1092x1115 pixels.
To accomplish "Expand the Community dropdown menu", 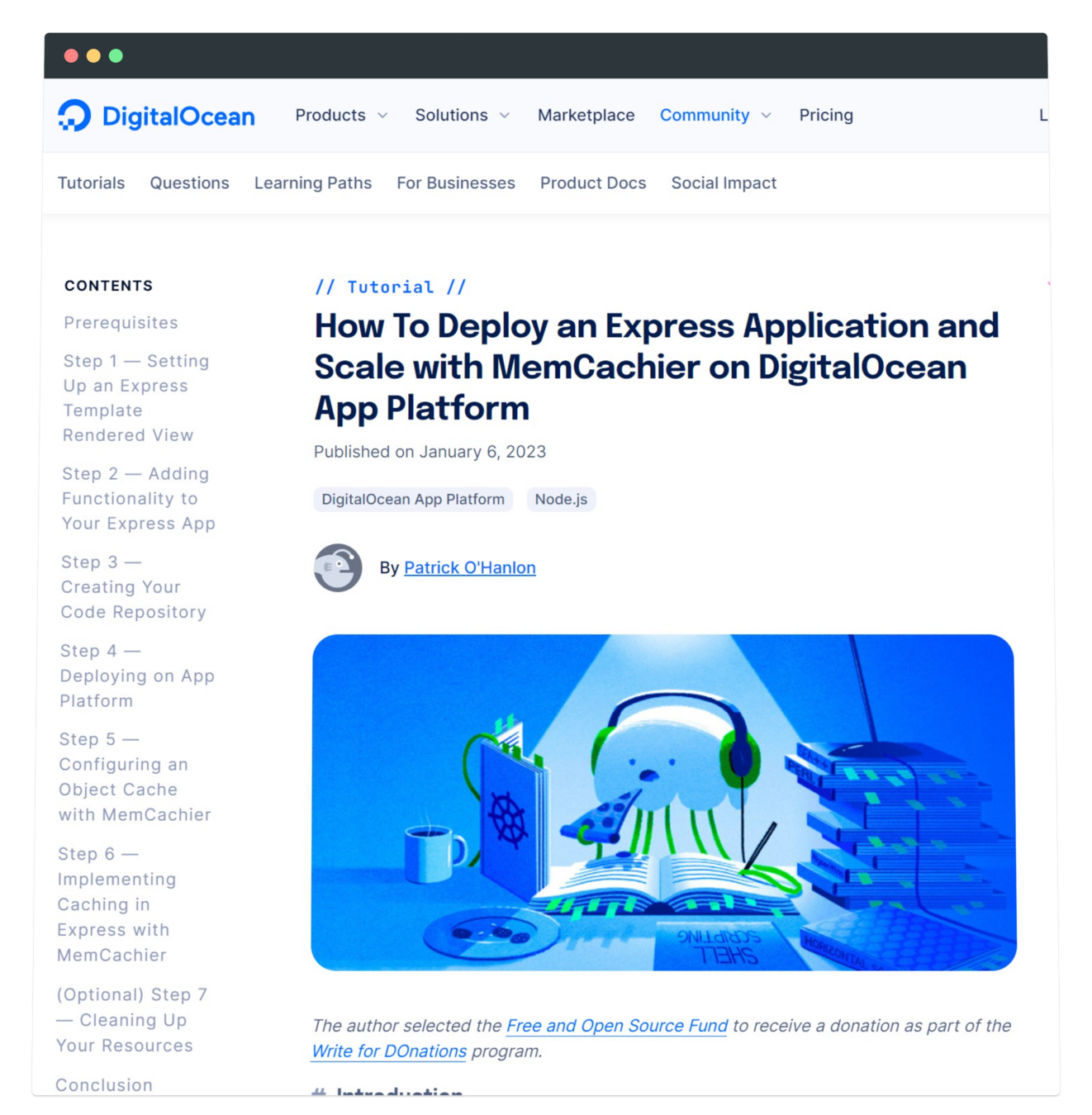I will tap(715, 116).
